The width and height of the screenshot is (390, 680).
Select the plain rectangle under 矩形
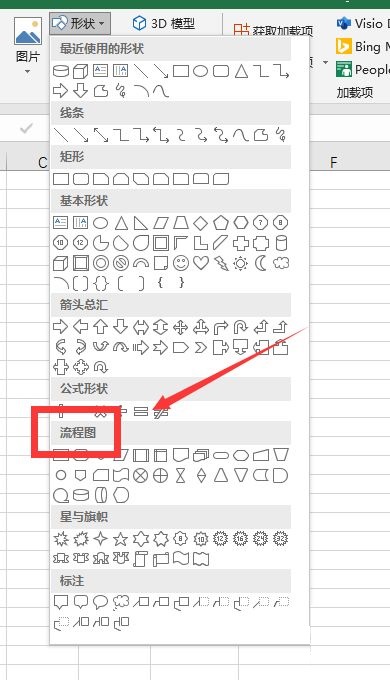pyautogui.click(x=61, y=179)
